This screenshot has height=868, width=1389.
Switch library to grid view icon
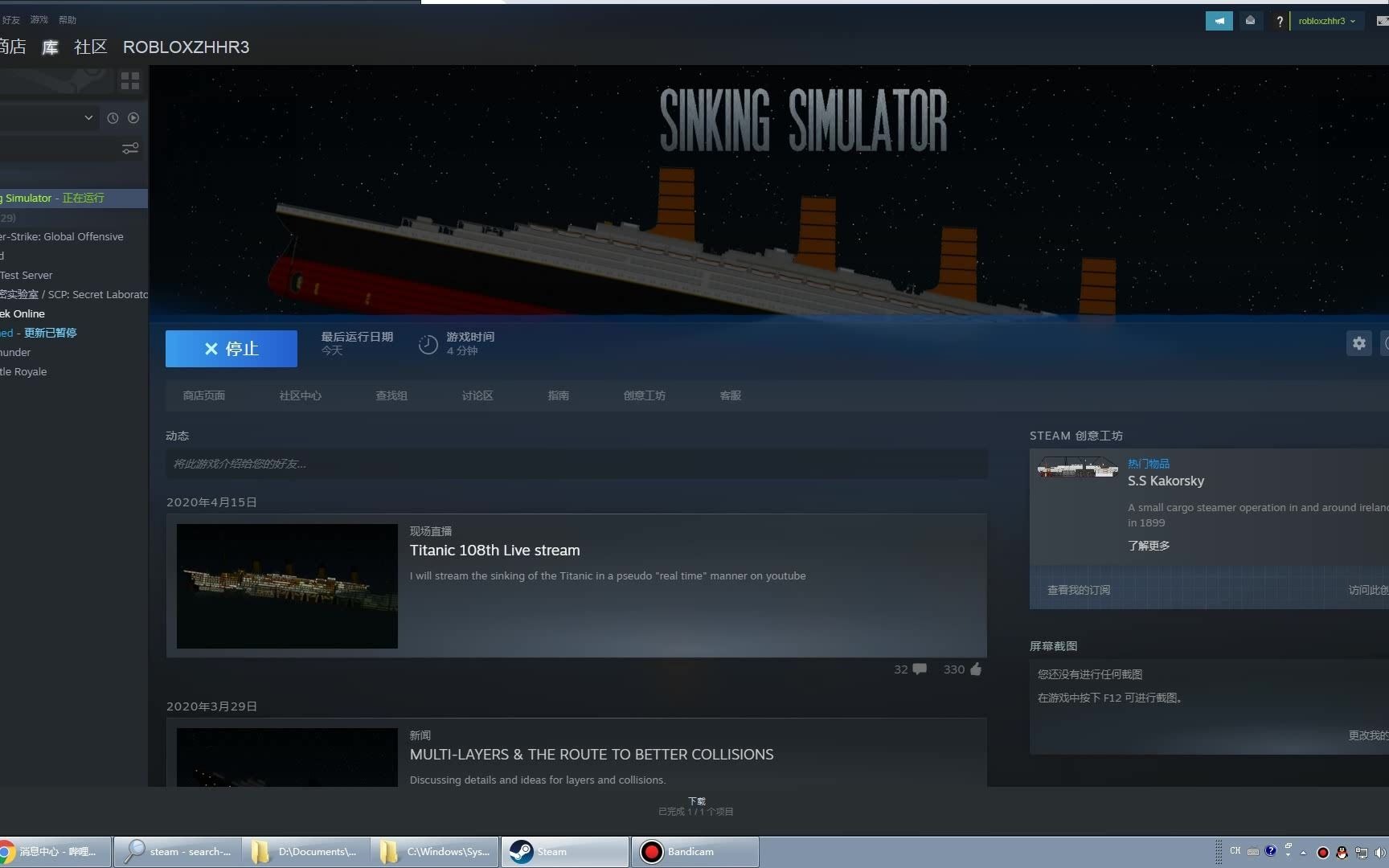tap(130, 80)
